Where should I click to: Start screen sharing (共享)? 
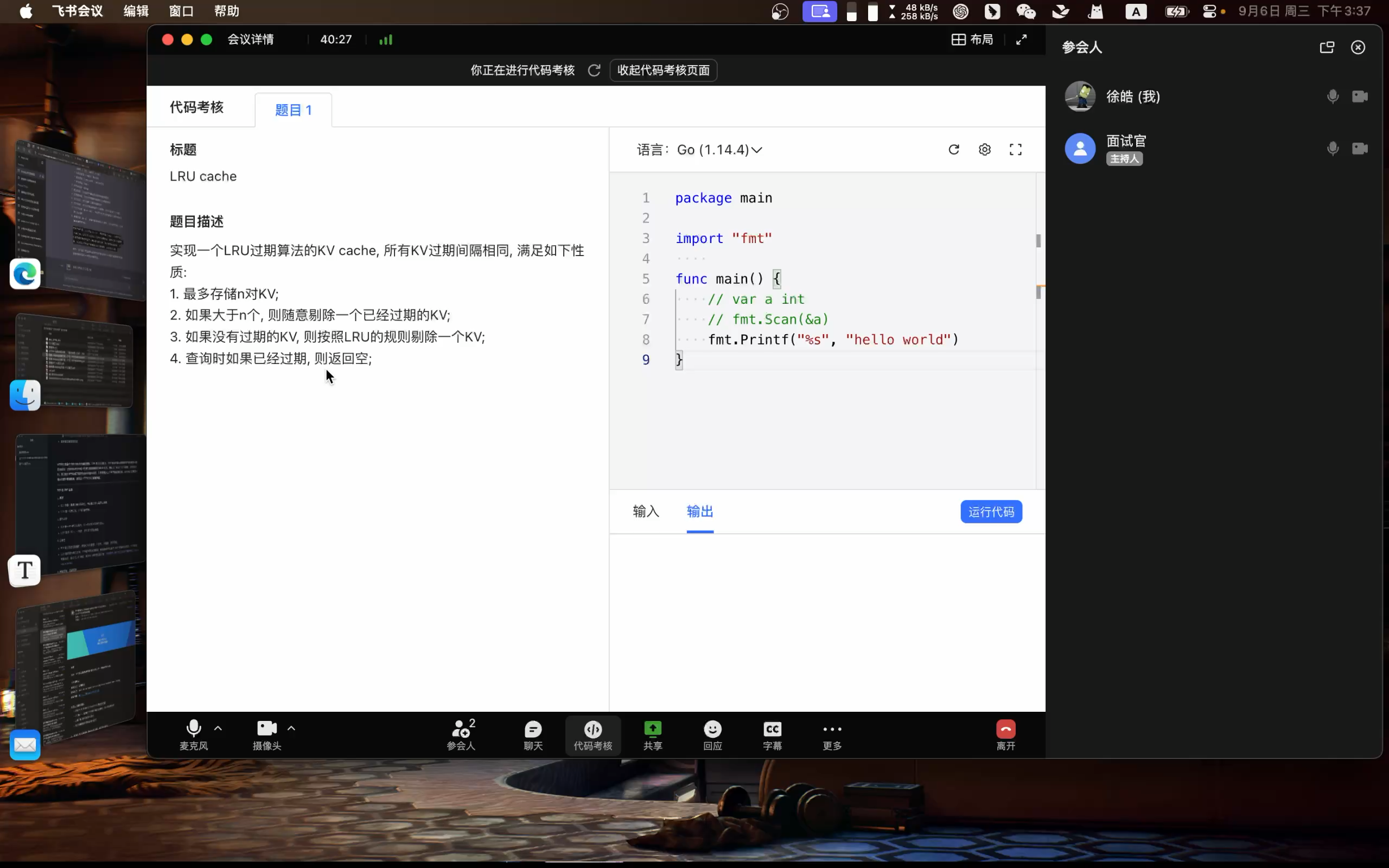(x=653, y=735)
